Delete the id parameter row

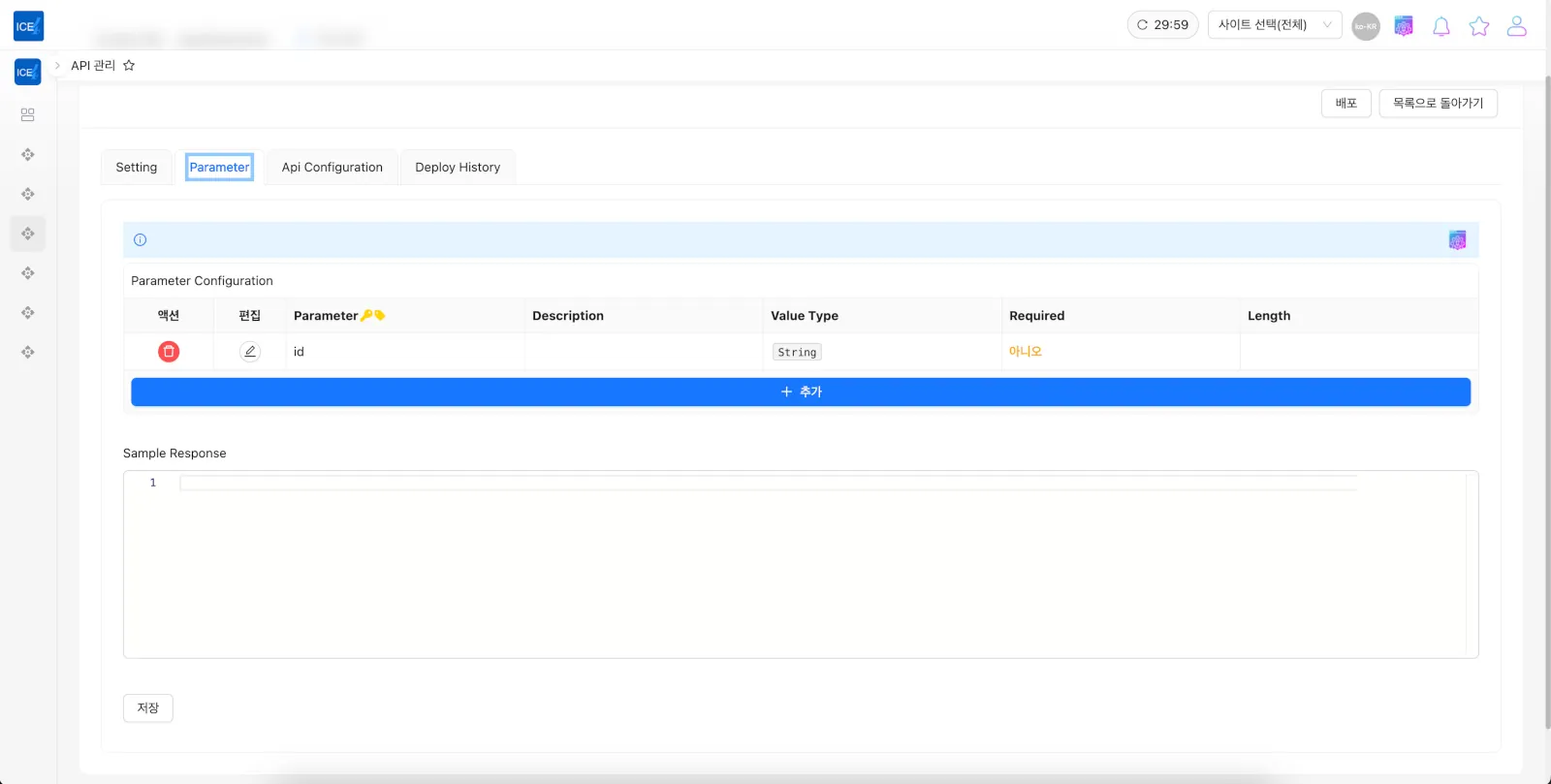click(x=169, y=352)
